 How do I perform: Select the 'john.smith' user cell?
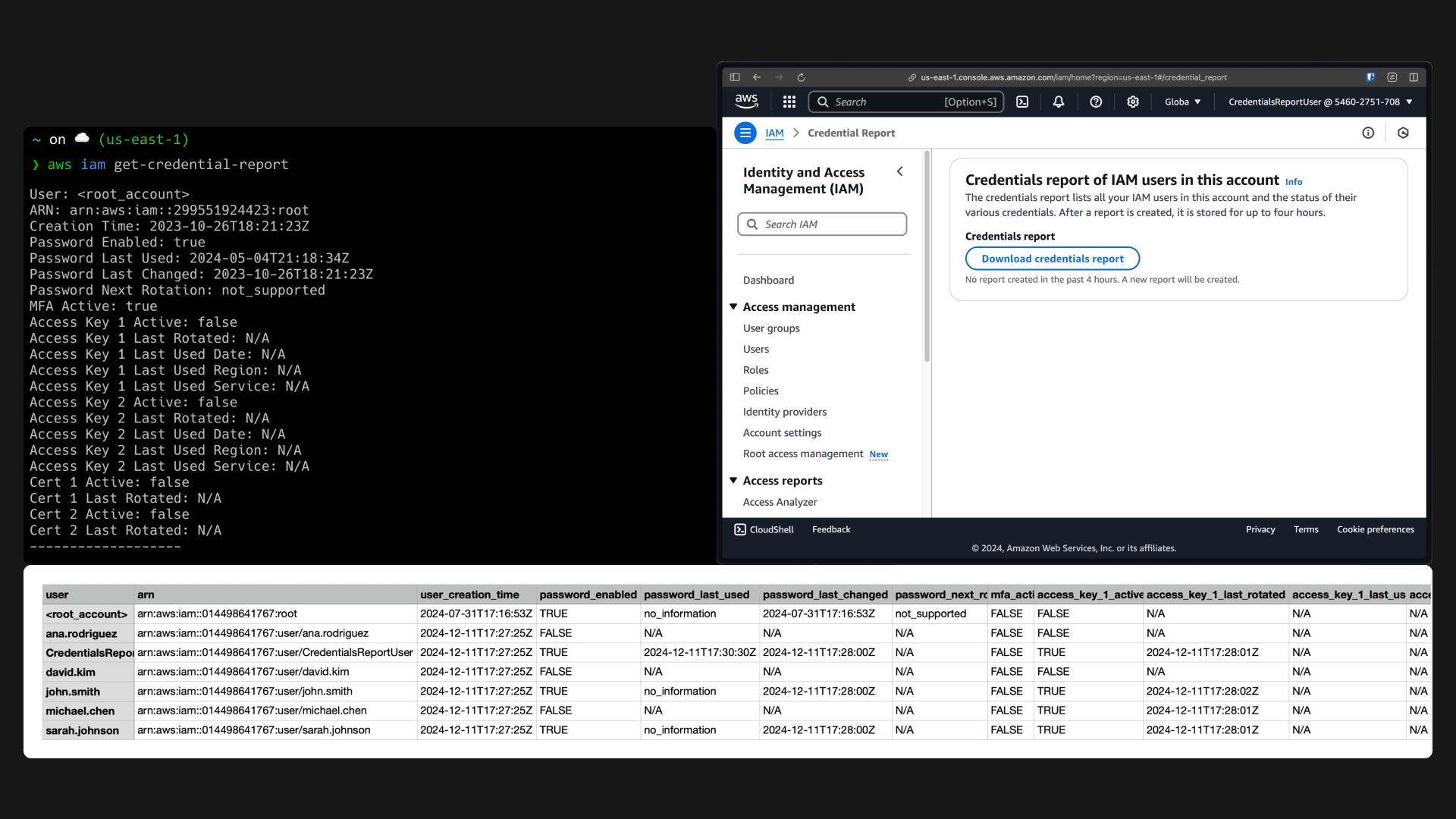point(89,692)
